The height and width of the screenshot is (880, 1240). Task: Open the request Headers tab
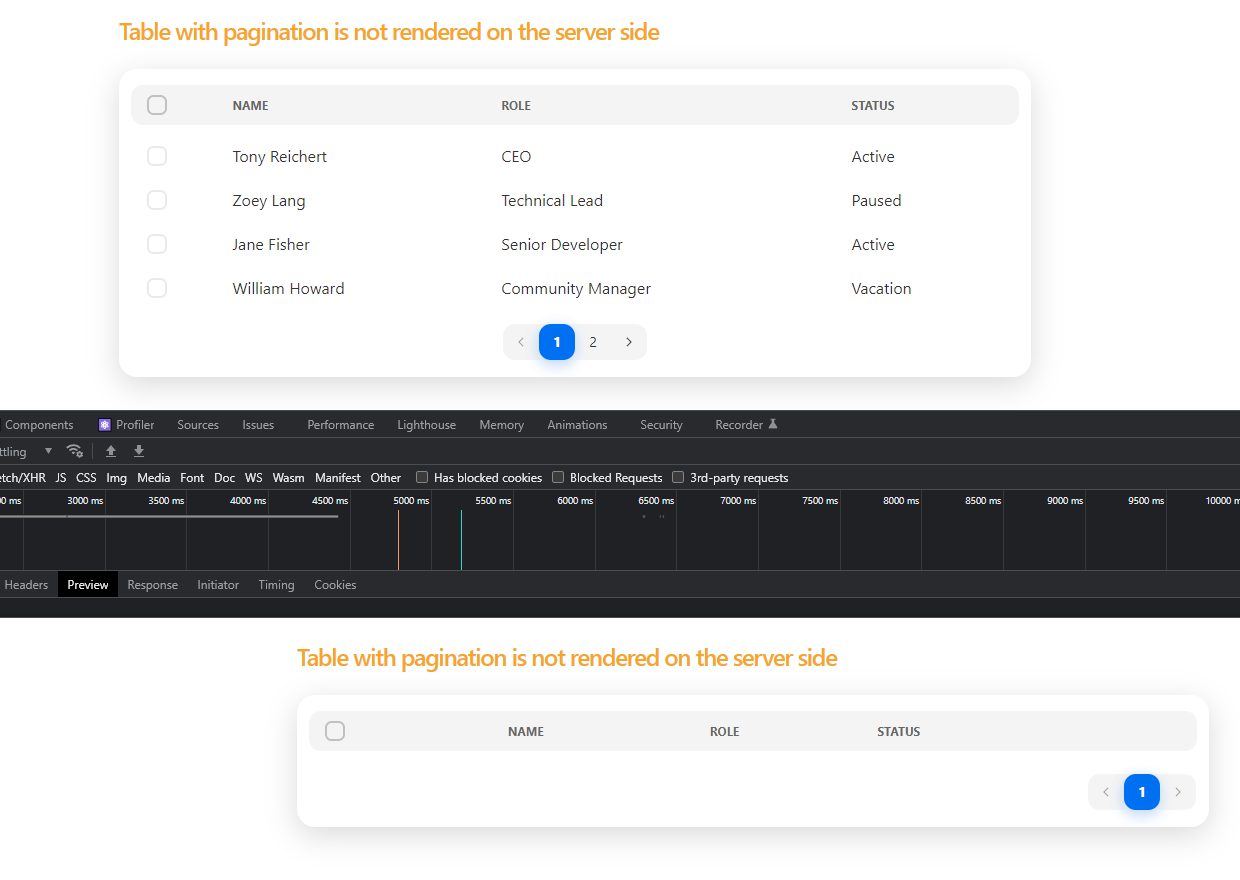pyautogui.click(x=26, y=585)
